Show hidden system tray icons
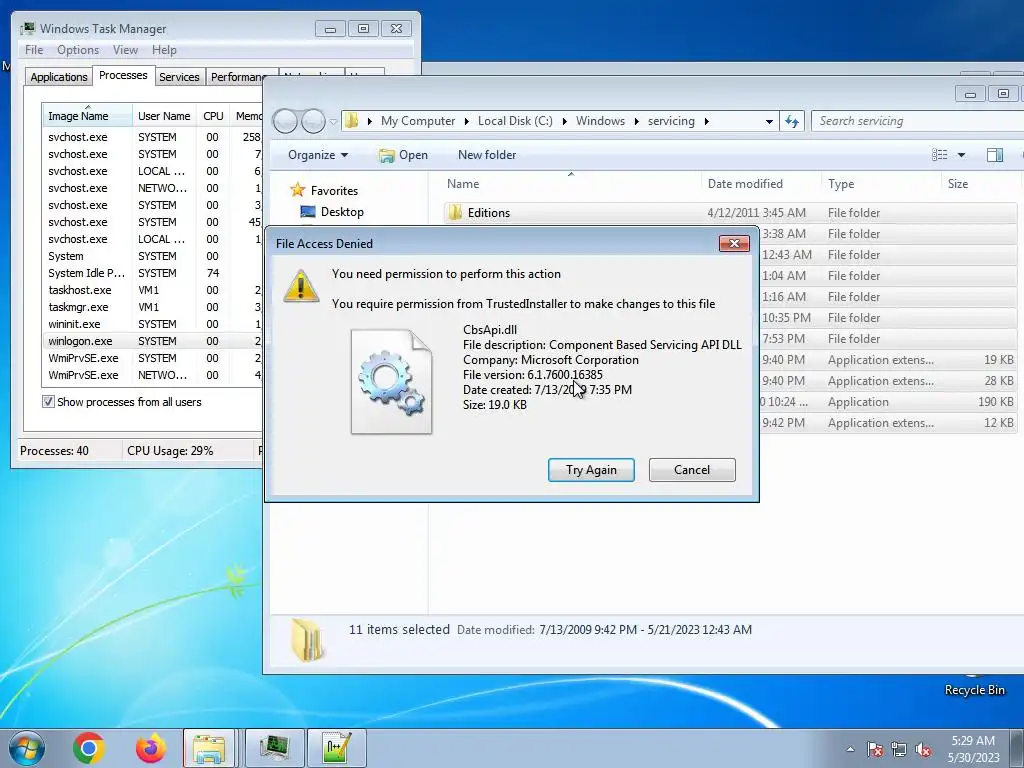The width and height of the screenshot is (1024, 768). pyautogui.click(x=850, y=749)
